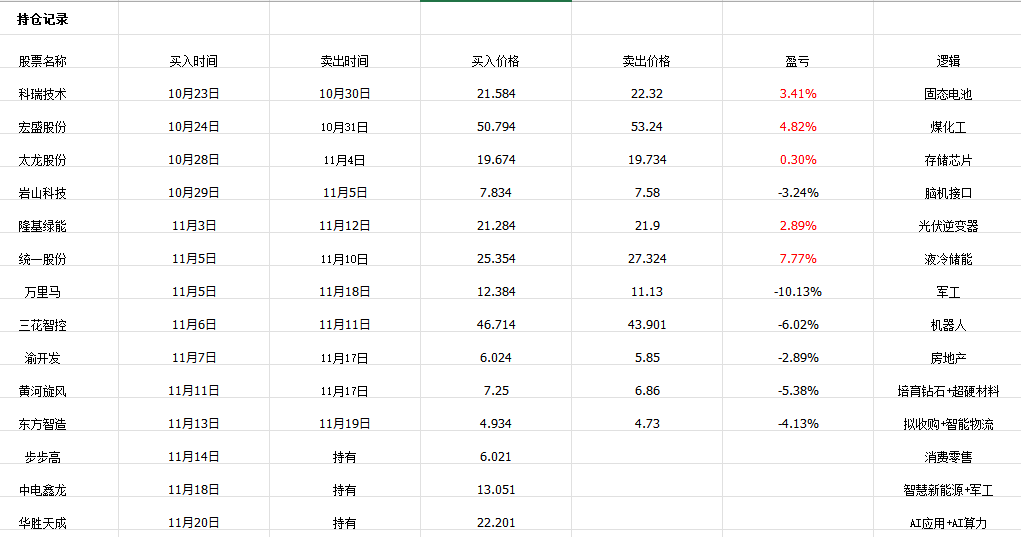The image size is (1021, 537).
Task: Select buy price 21.584 cell
Action: [x=496, y=94]
